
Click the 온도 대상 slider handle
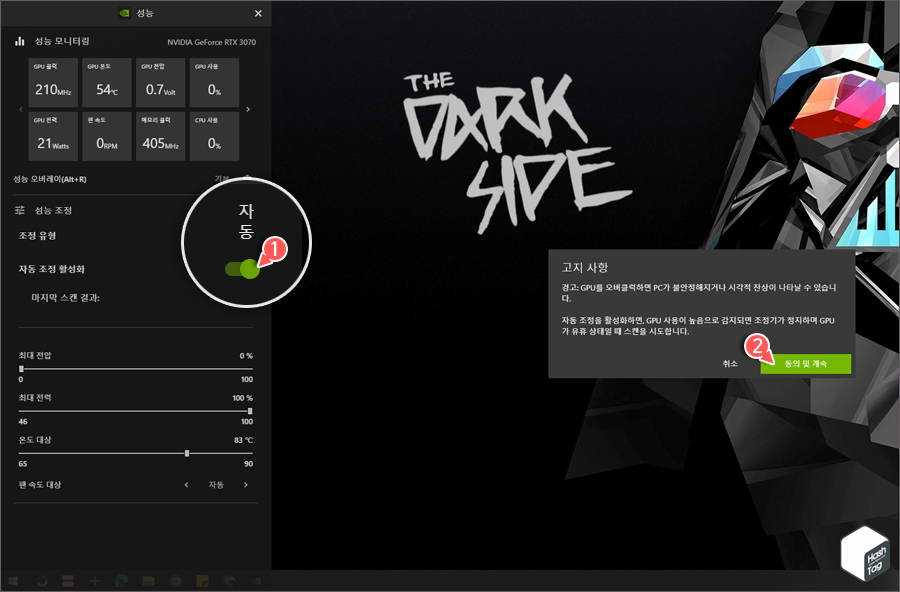click(187, 454)
